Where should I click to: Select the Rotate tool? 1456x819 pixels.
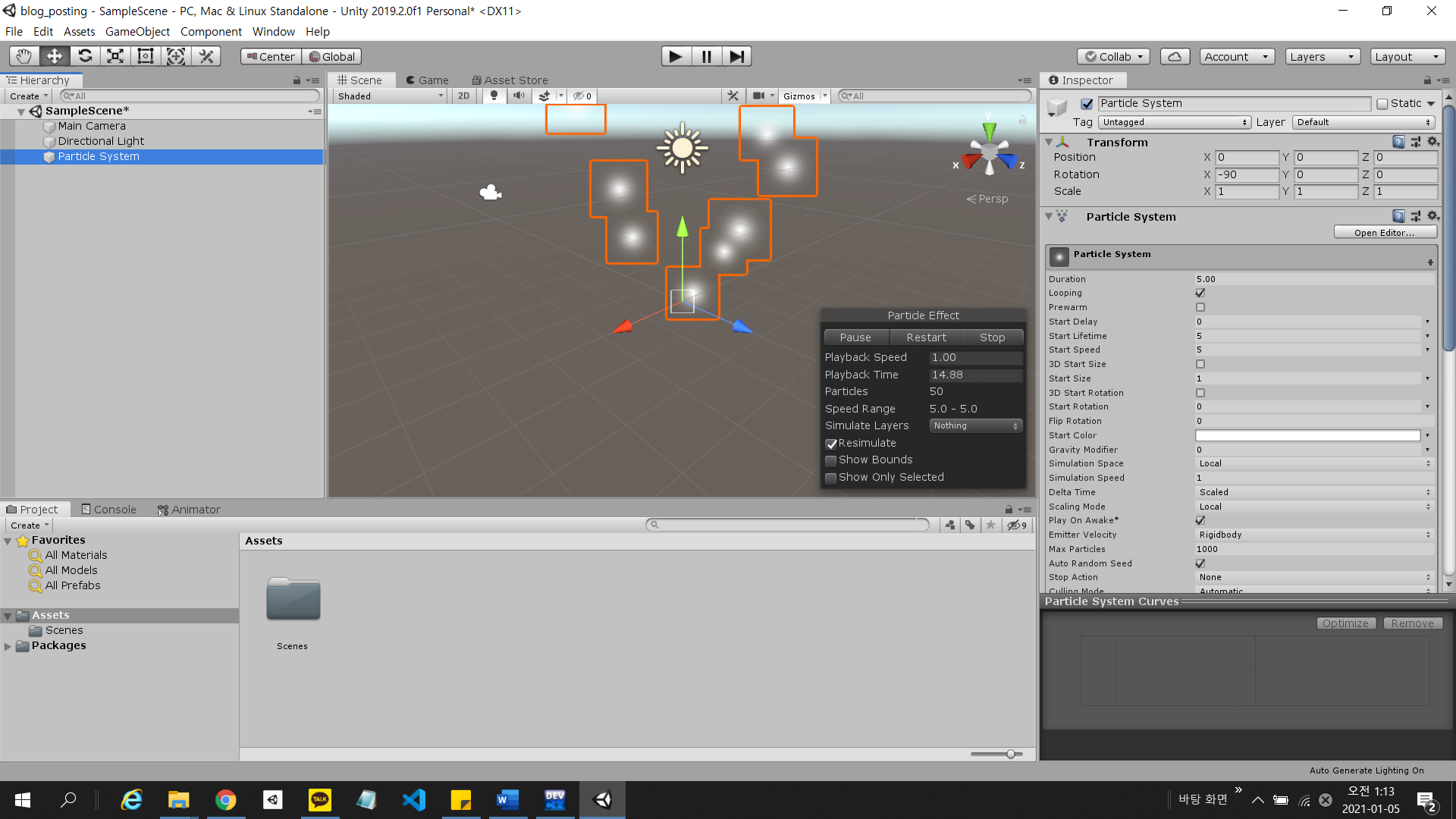[85, 56]
